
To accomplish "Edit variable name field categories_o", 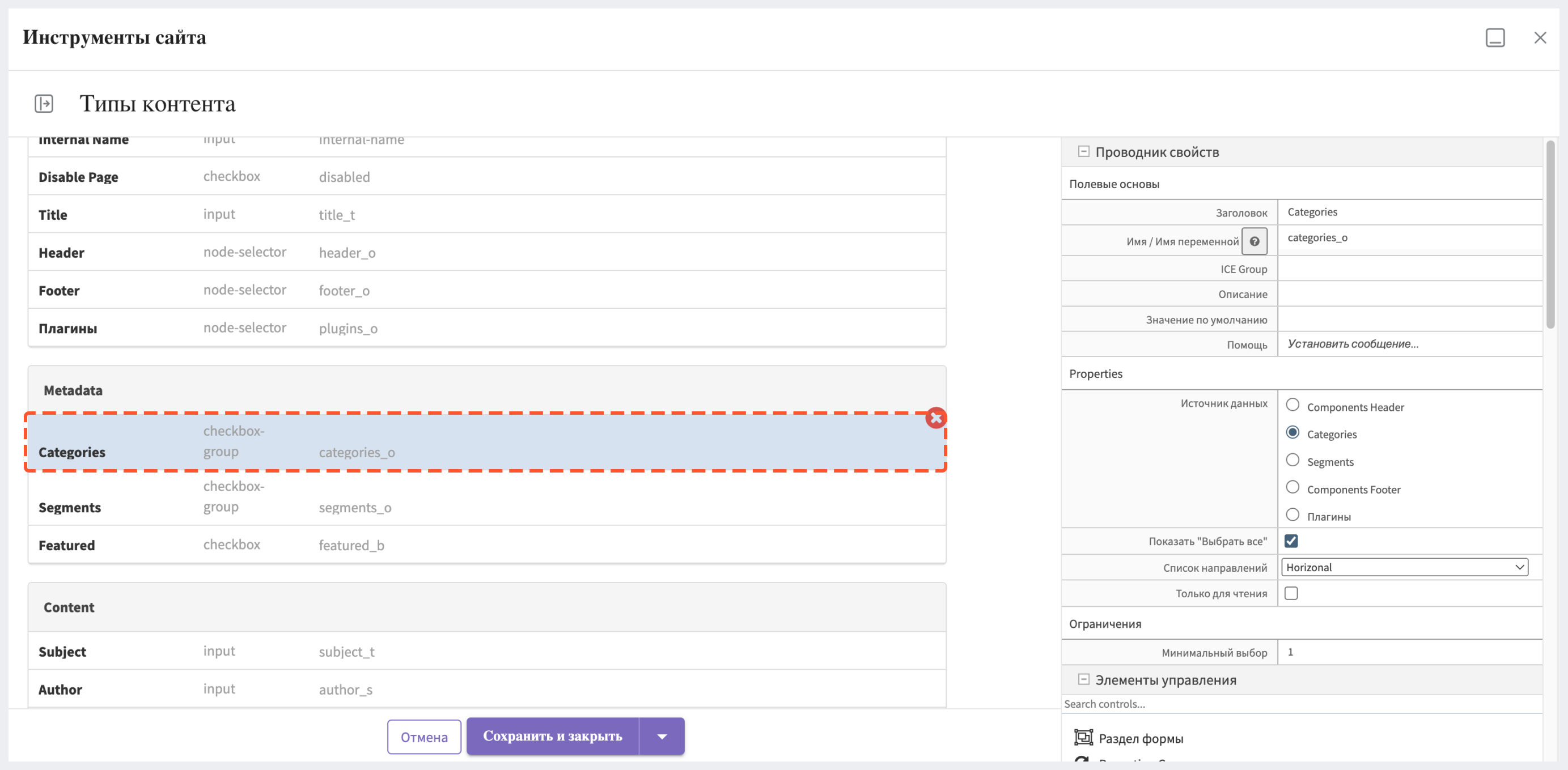I will (x=1409, y=238).
